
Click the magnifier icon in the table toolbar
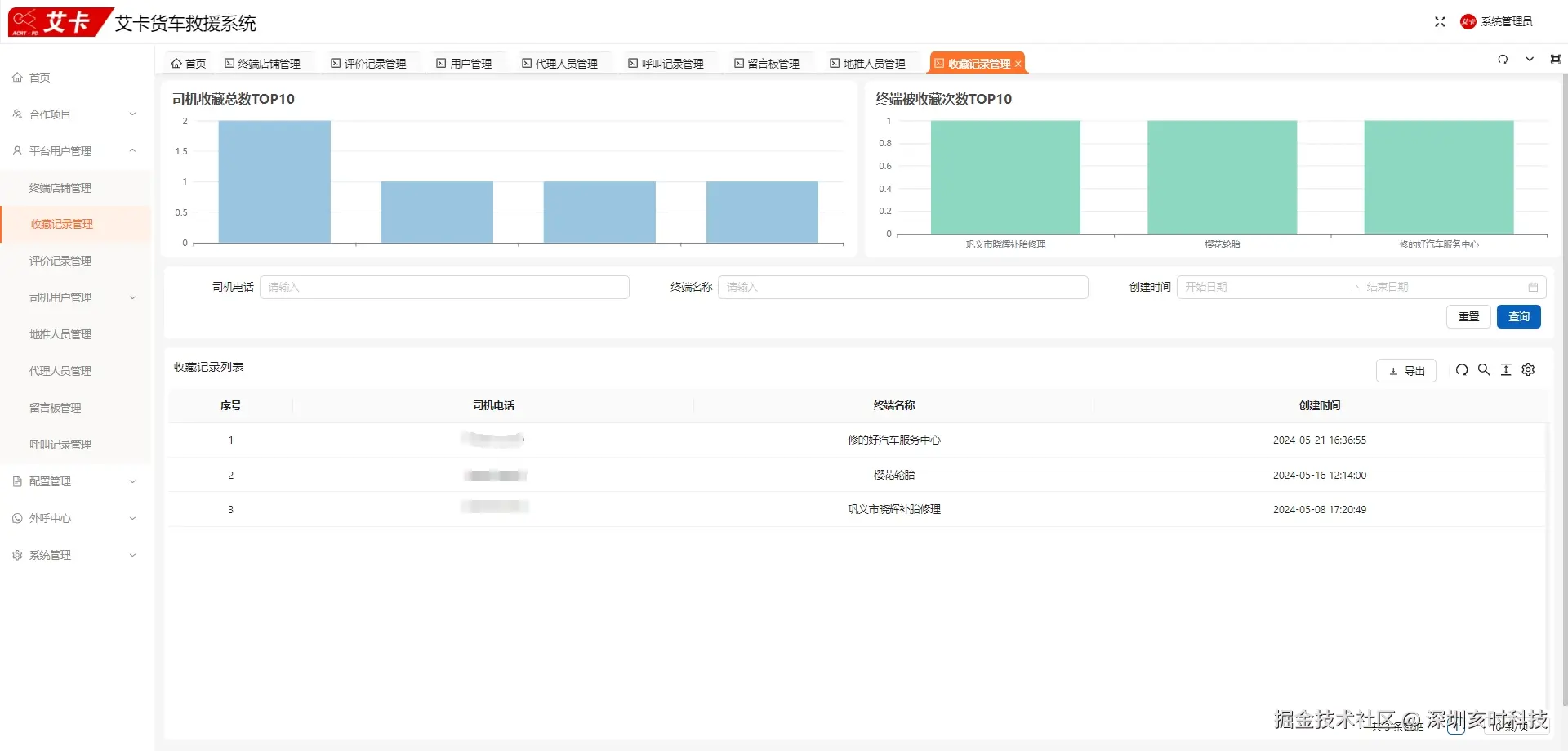tap(1484, 370)
